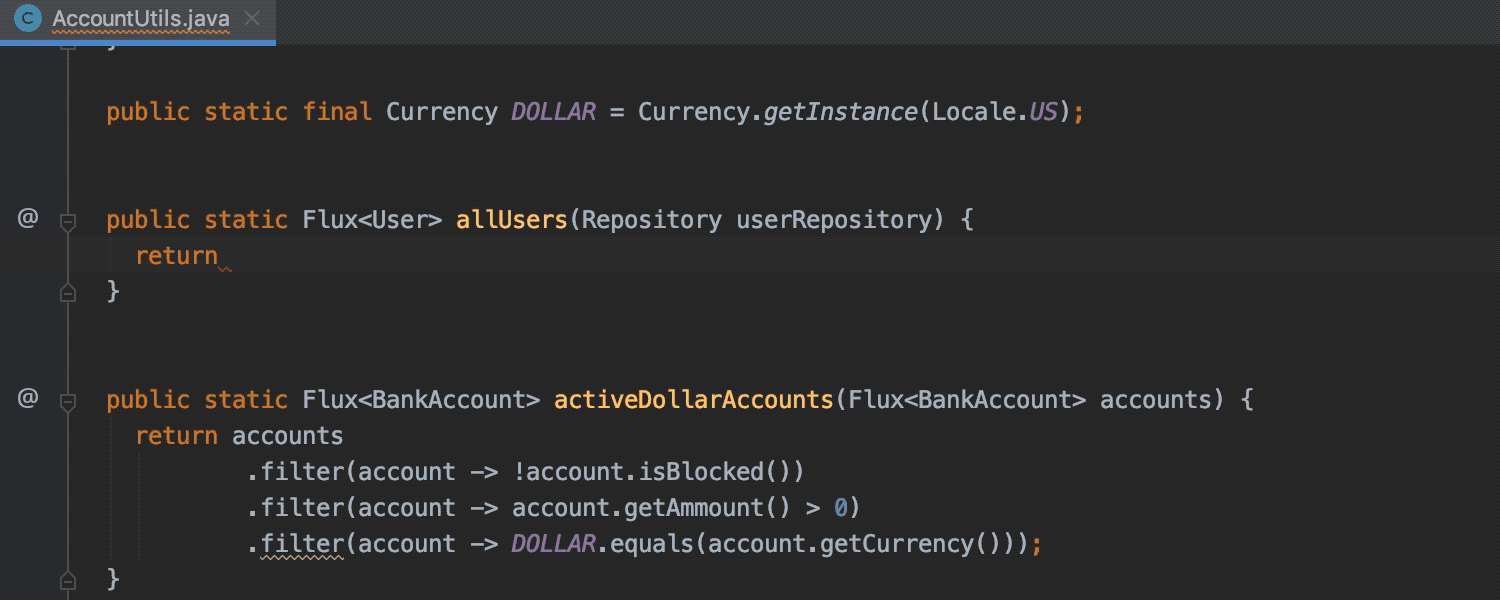Click the userRepository parameter name
The height and width of the screenshot is (600, 1500).
pos(833,220)
